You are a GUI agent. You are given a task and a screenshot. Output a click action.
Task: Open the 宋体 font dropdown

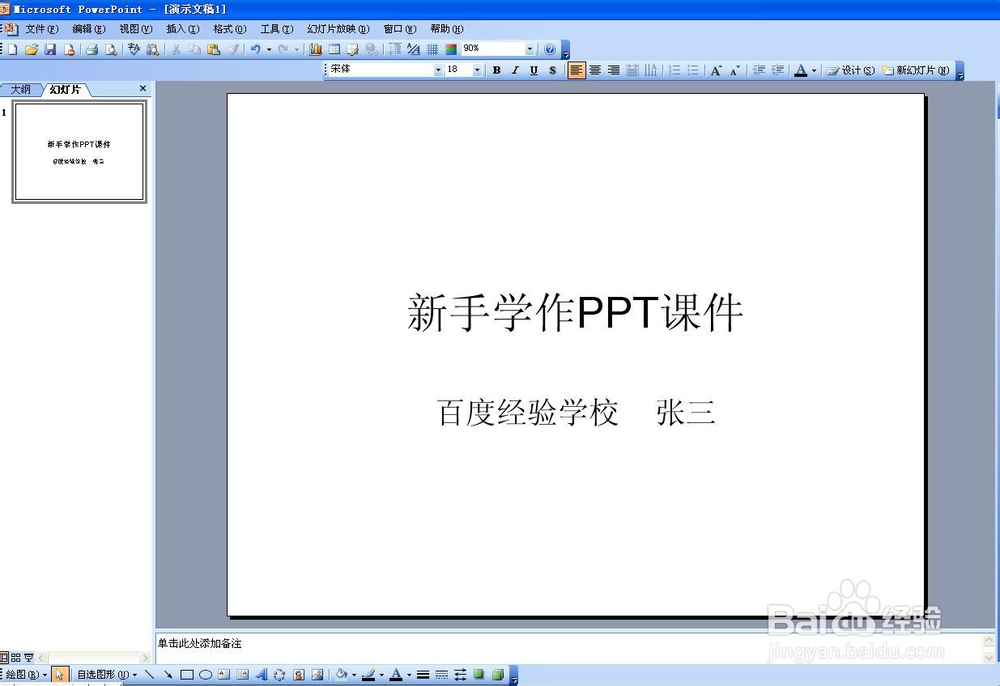pyautogui.click(x=438, y=70)
